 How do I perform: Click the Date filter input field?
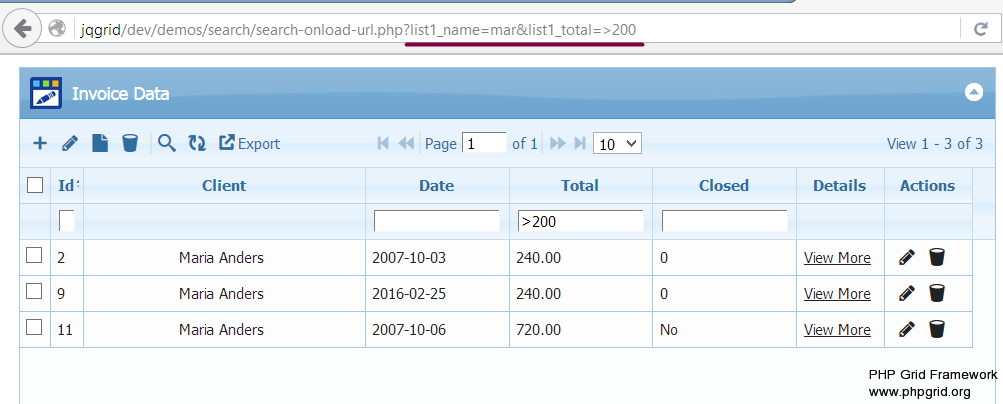pyautogui.click(x=436, y=221)
